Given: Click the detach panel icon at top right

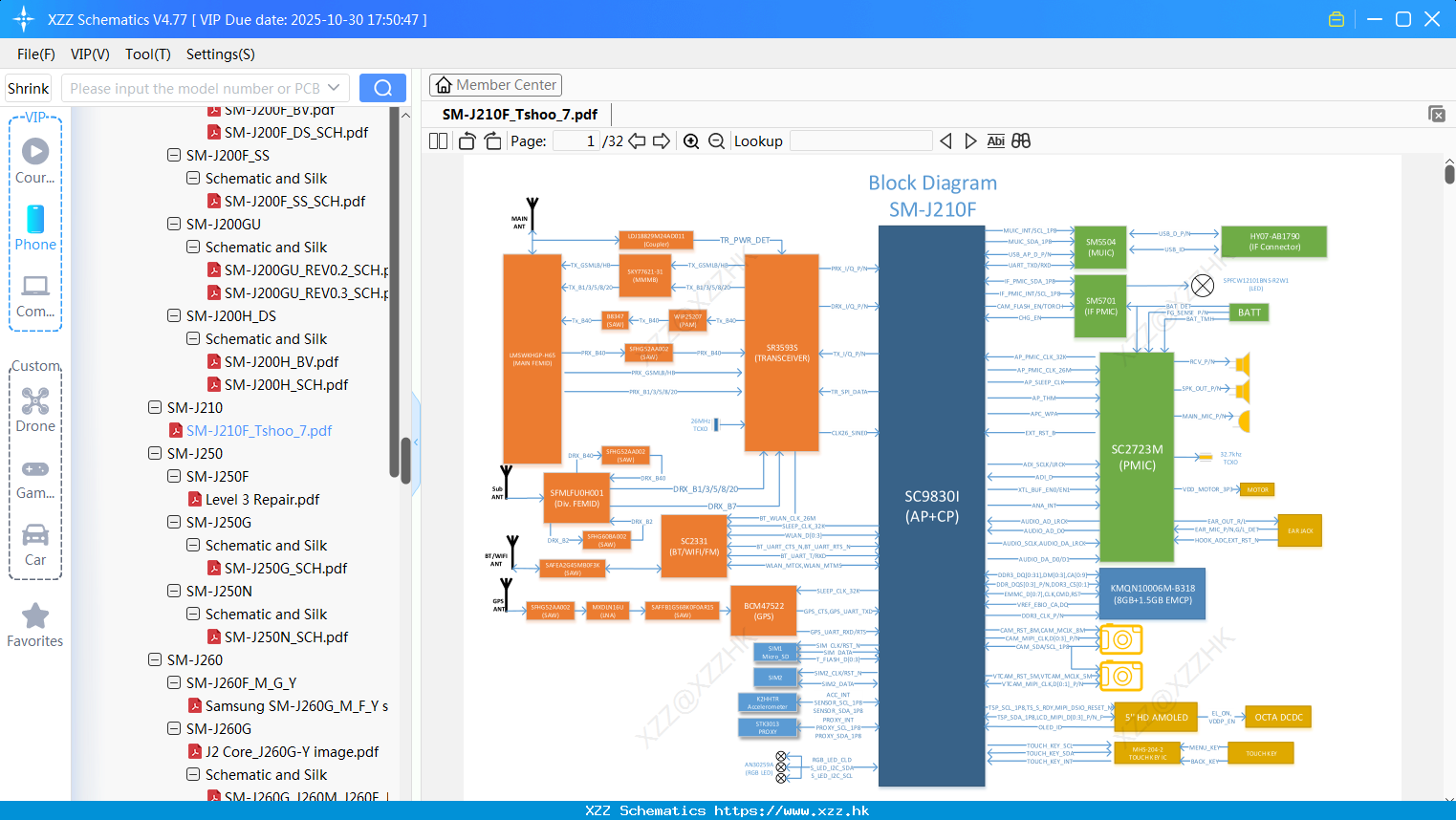Looking at the screenshot, I should (x=1437, y=114).
